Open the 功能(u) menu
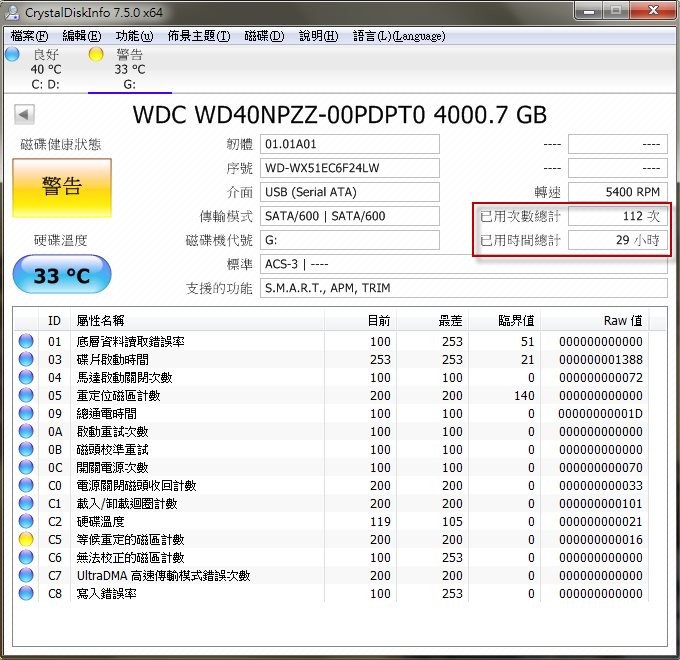This screenshot has width=680, height=660. tap(134, 36)
